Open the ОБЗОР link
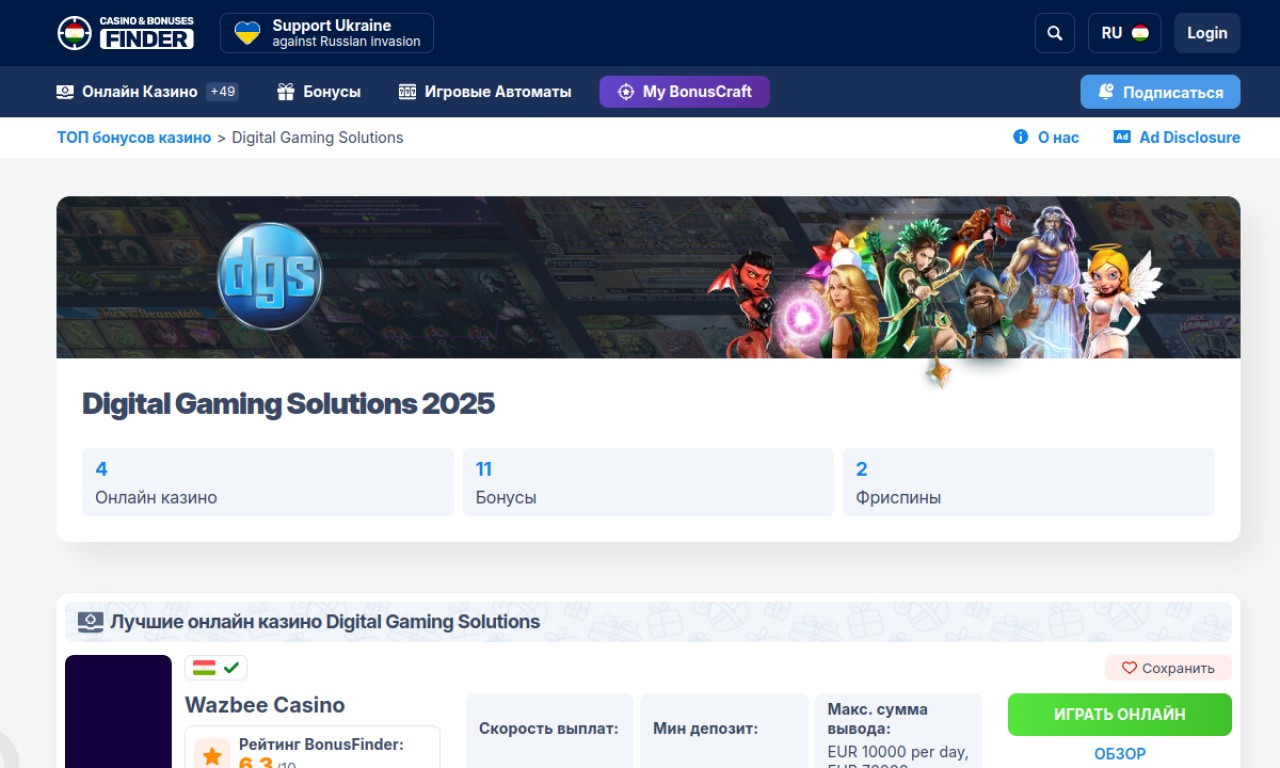The width and height of the screenshot is (1280, 768). pyautogui.click(x=1120, y=754)
